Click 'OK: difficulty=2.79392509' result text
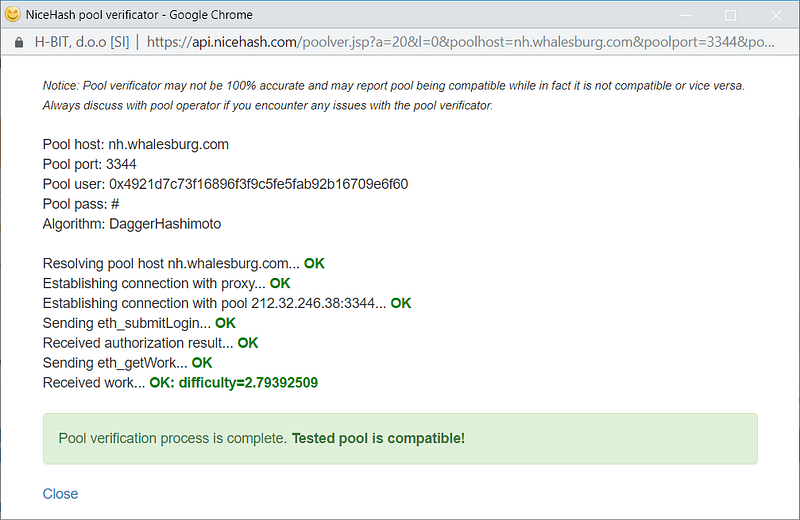The width and height of the screenshot is (800, 520). tap(234, 383)
